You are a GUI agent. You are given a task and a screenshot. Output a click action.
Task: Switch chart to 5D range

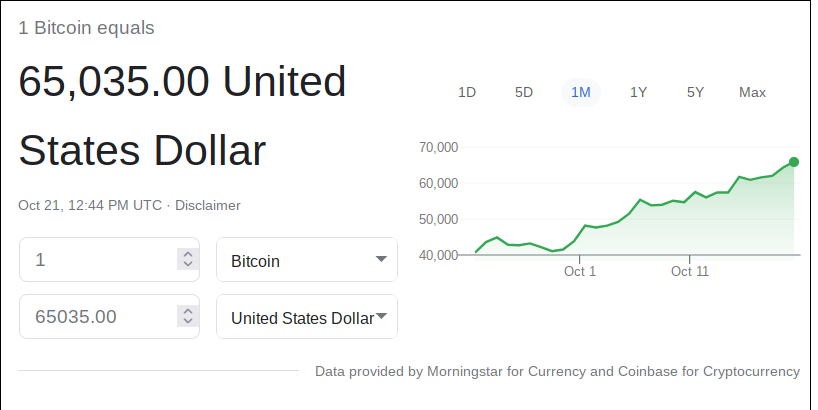(x=524, y=92)
